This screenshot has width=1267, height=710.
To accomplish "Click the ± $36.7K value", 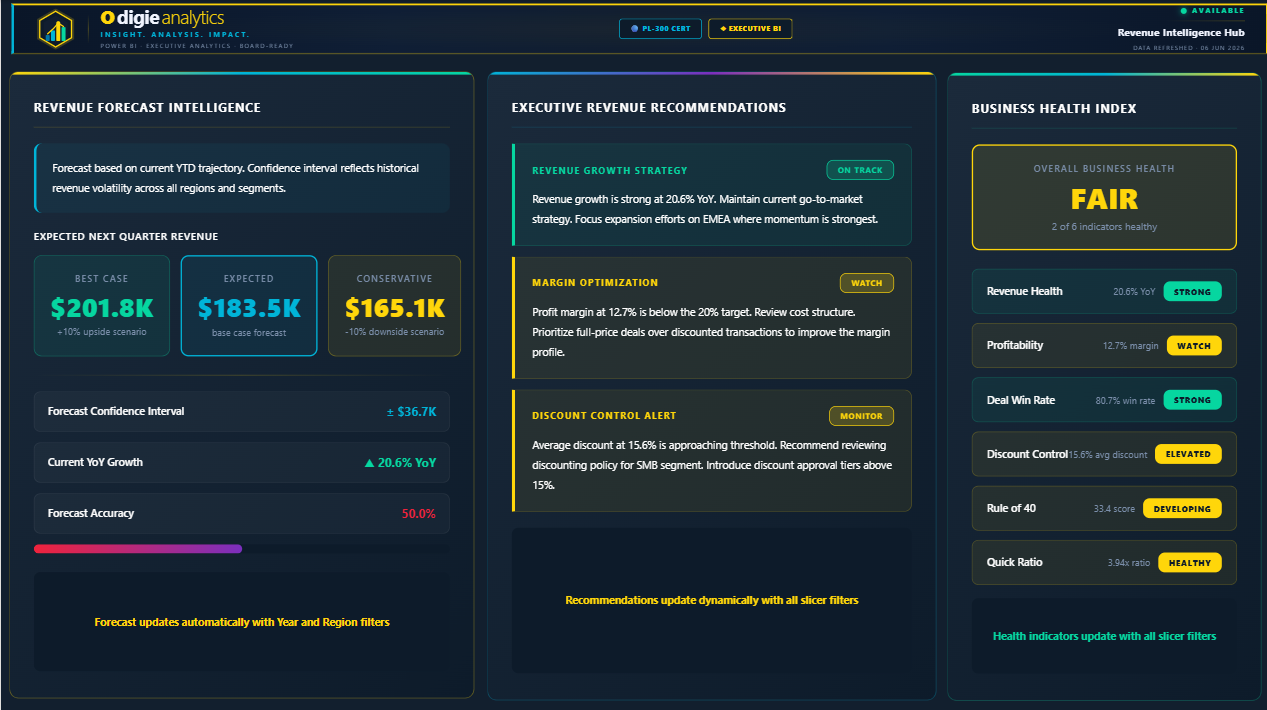I will click(411, 411).
